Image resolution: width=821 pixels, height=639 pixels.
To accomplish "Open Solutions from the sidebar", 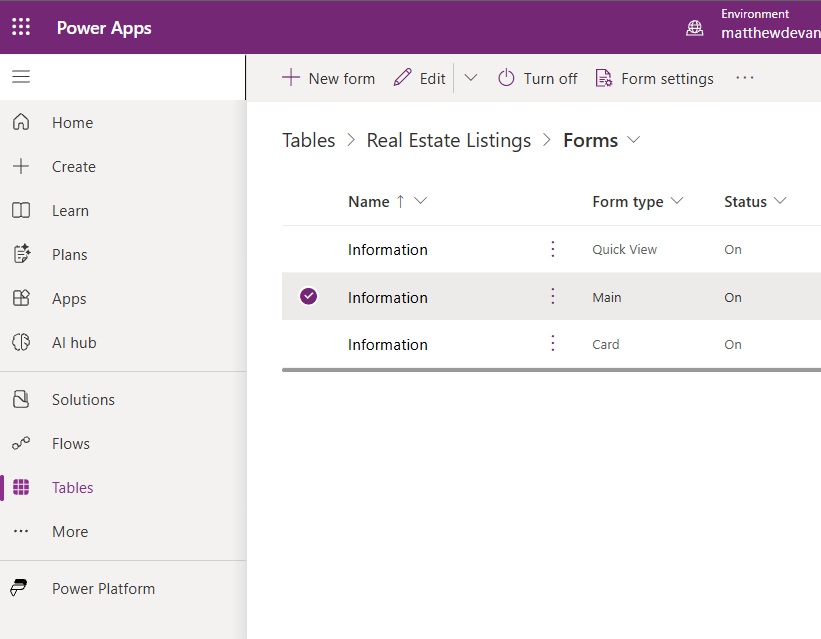I will 83,400.
